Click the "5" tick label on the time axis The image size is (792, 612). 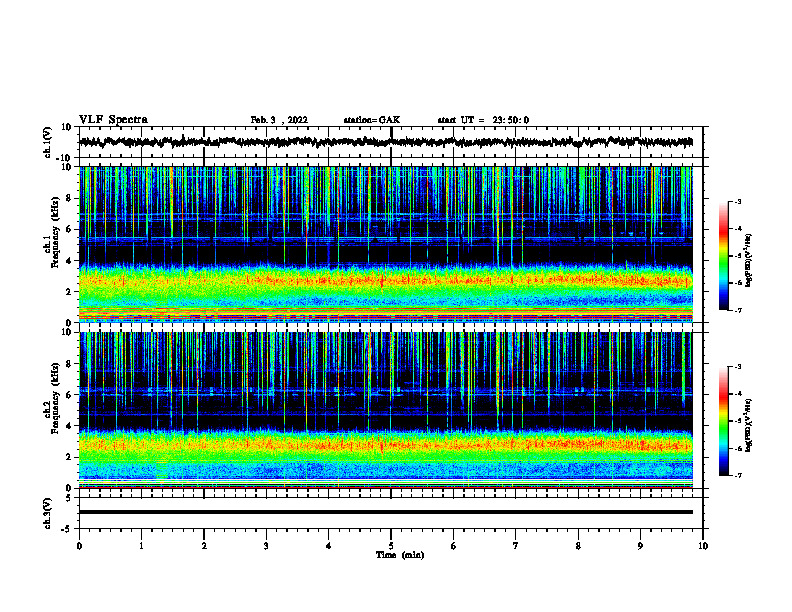391,546
